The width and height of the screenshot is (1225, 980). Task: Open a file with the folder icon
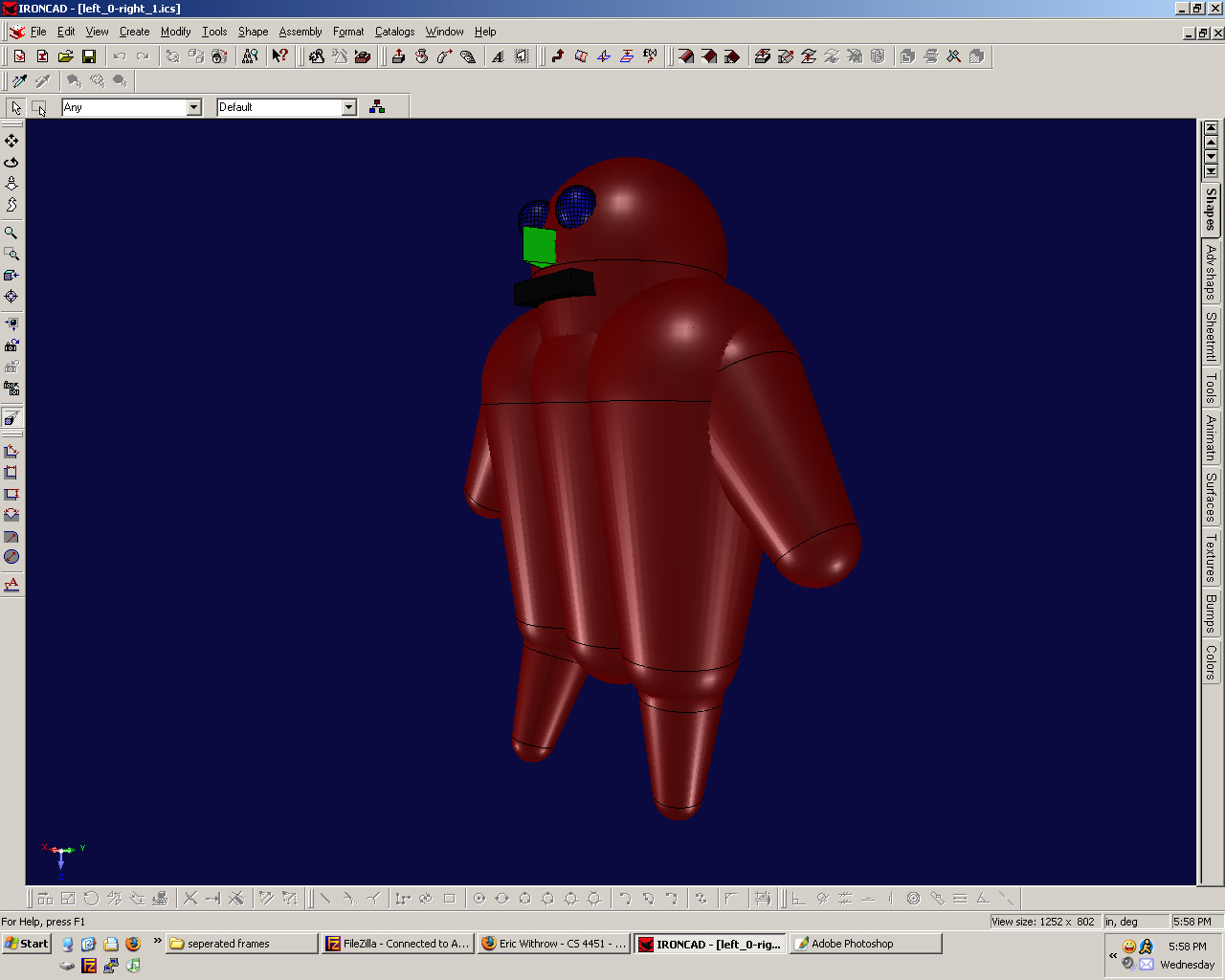65,56
